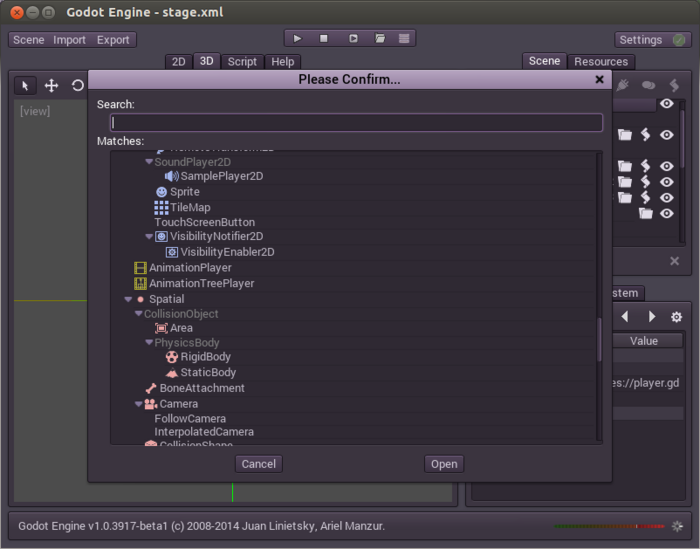The image size is (700, 549).
Task: Play a custom scene via clapper icon
Action: [380, 39]
